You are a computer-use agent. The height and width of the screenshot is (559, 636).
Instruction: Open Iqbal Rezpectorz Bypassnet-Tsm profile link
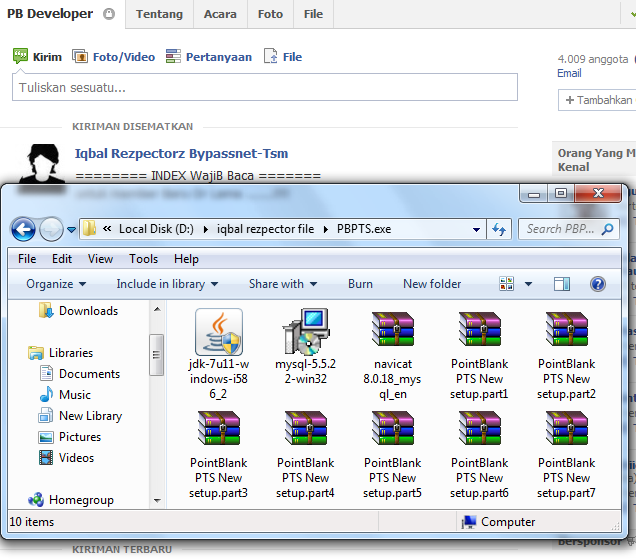(181, 153)
